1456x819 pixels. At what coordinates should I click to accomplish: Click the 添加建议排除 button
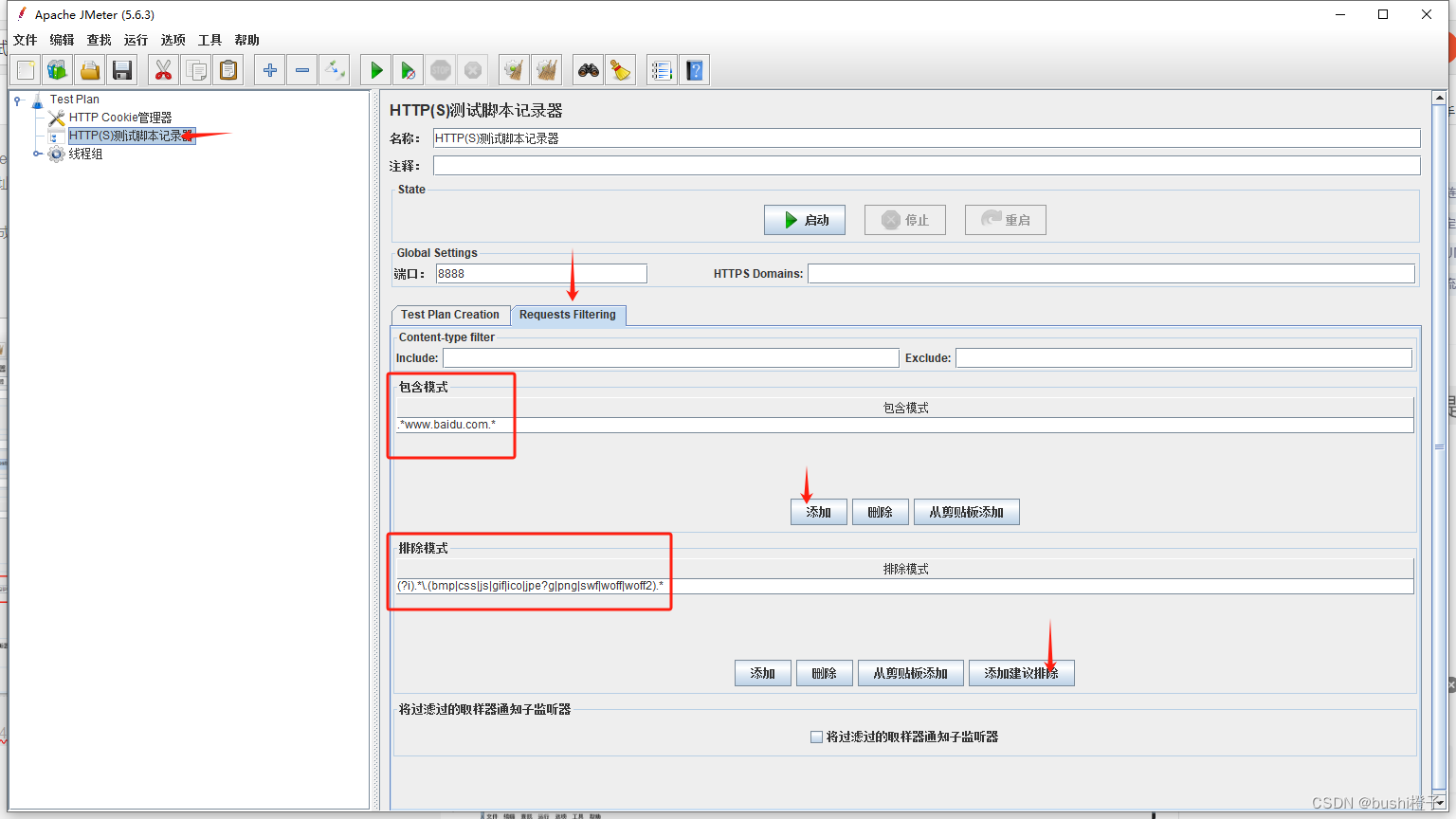[1022, 673]
